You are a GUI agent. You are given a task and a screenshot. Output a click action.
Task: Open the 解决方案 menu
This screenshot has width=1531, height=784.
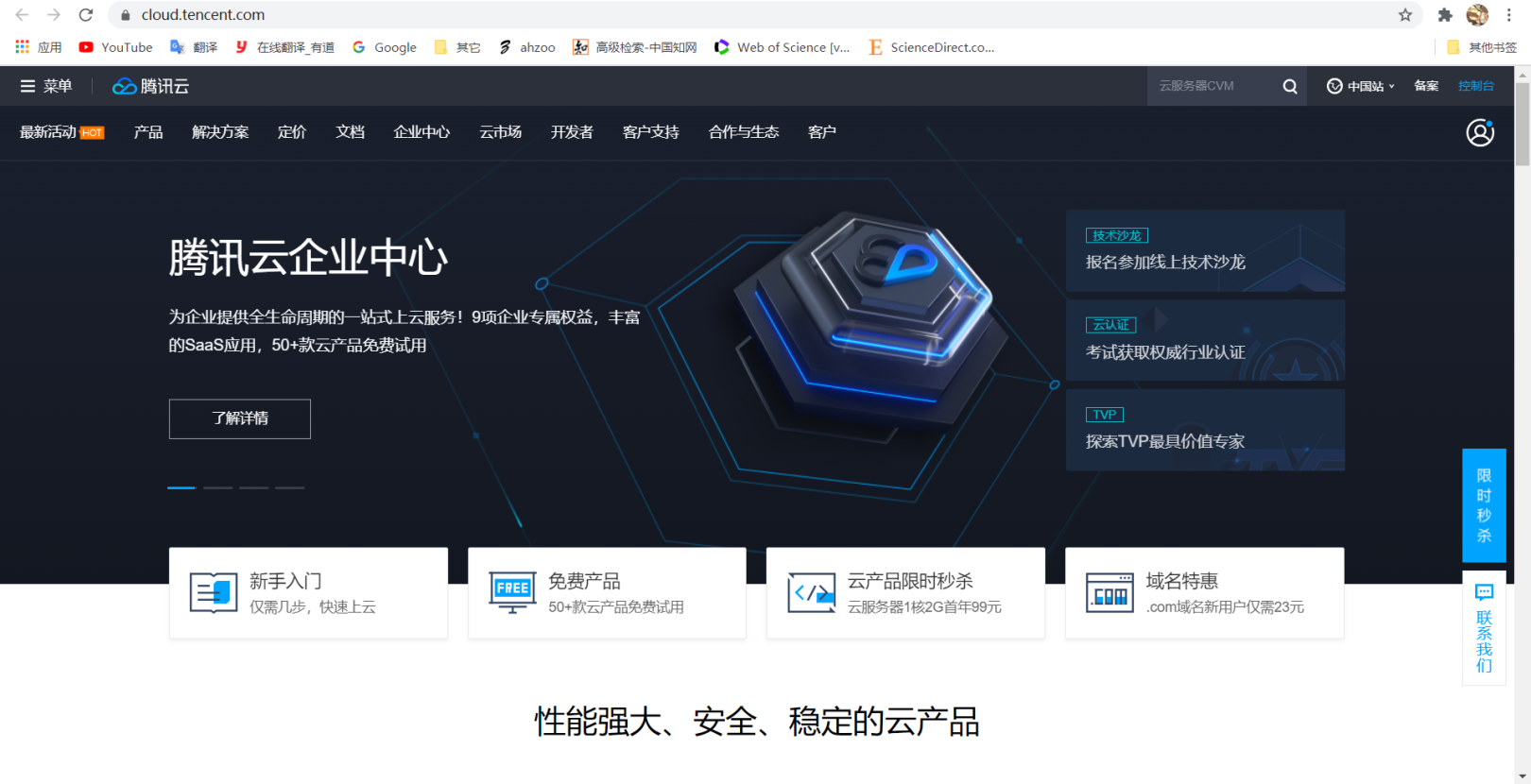tap(220, 132)
